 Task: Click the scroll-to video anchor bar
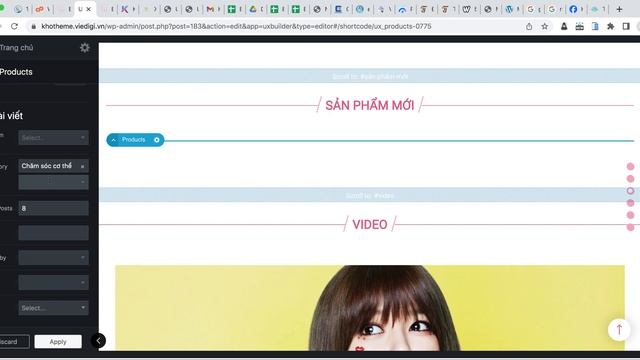pos(369,195)
